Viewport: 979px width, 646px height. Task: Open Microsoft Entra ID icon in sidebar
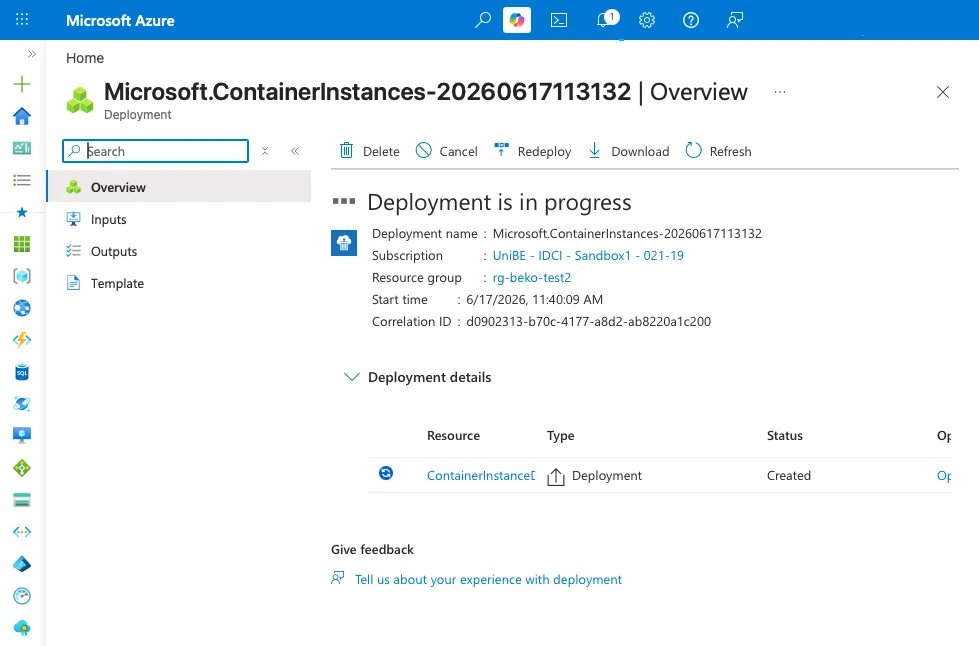coord(22,564)
